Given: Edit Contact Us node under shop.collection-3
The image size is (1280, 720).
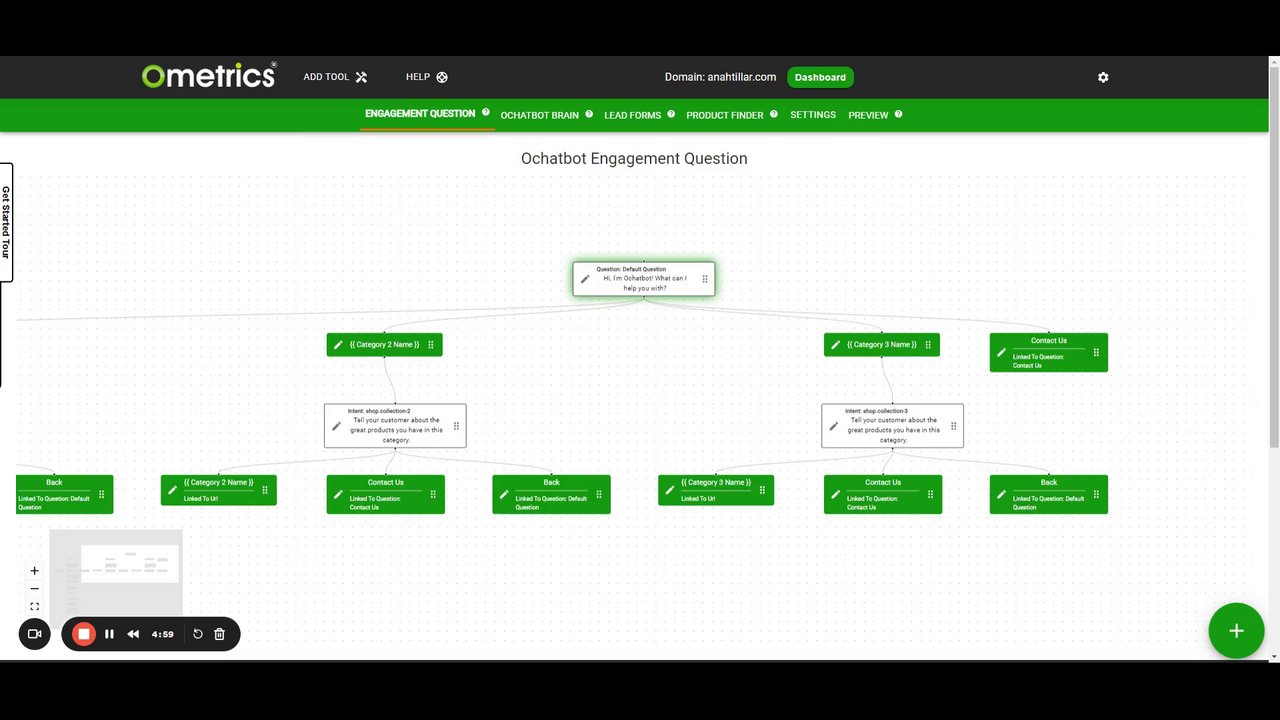Looking at the screenshot, I should coord(835,494).
